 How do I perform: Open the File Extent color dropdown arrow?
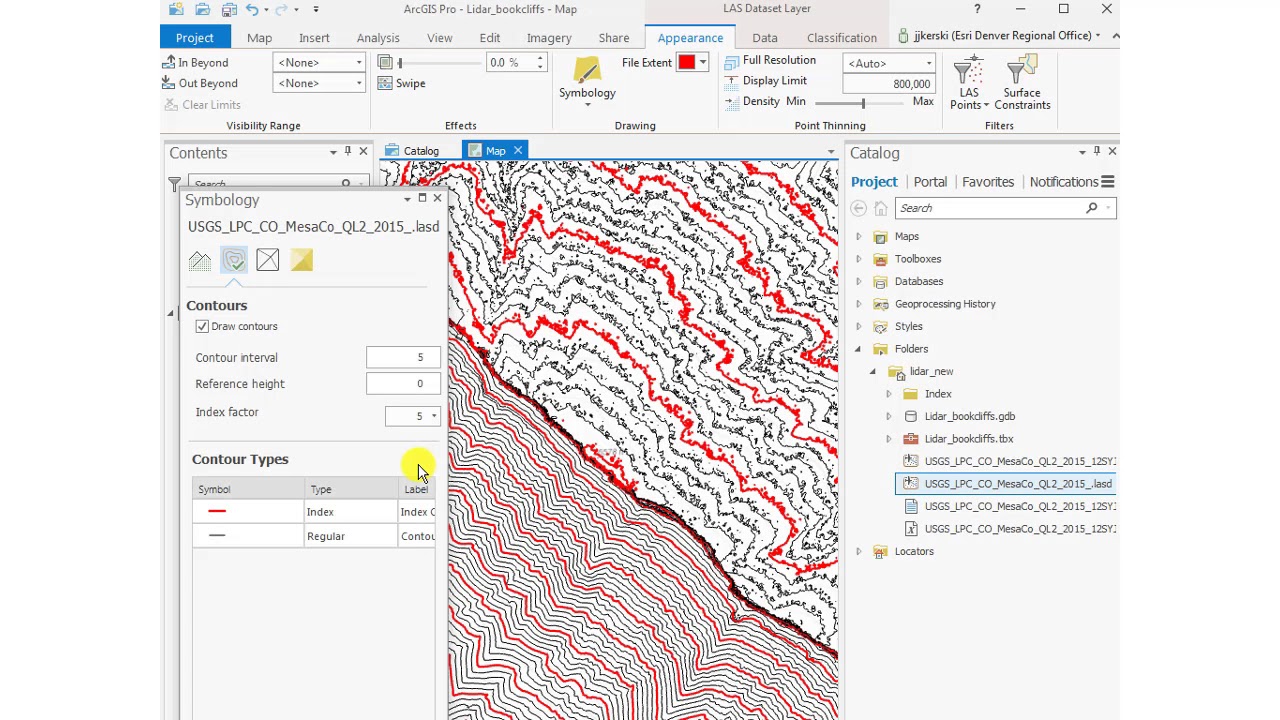click(703, 62)
